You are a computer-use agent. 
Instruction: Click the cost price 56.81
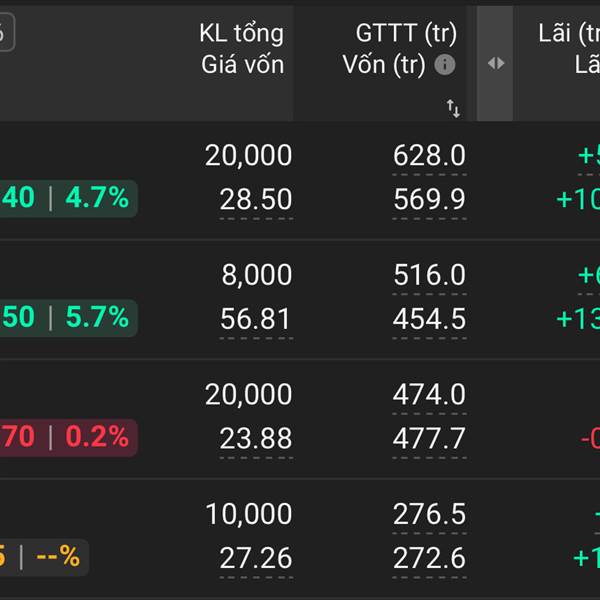tap(256, 319)
